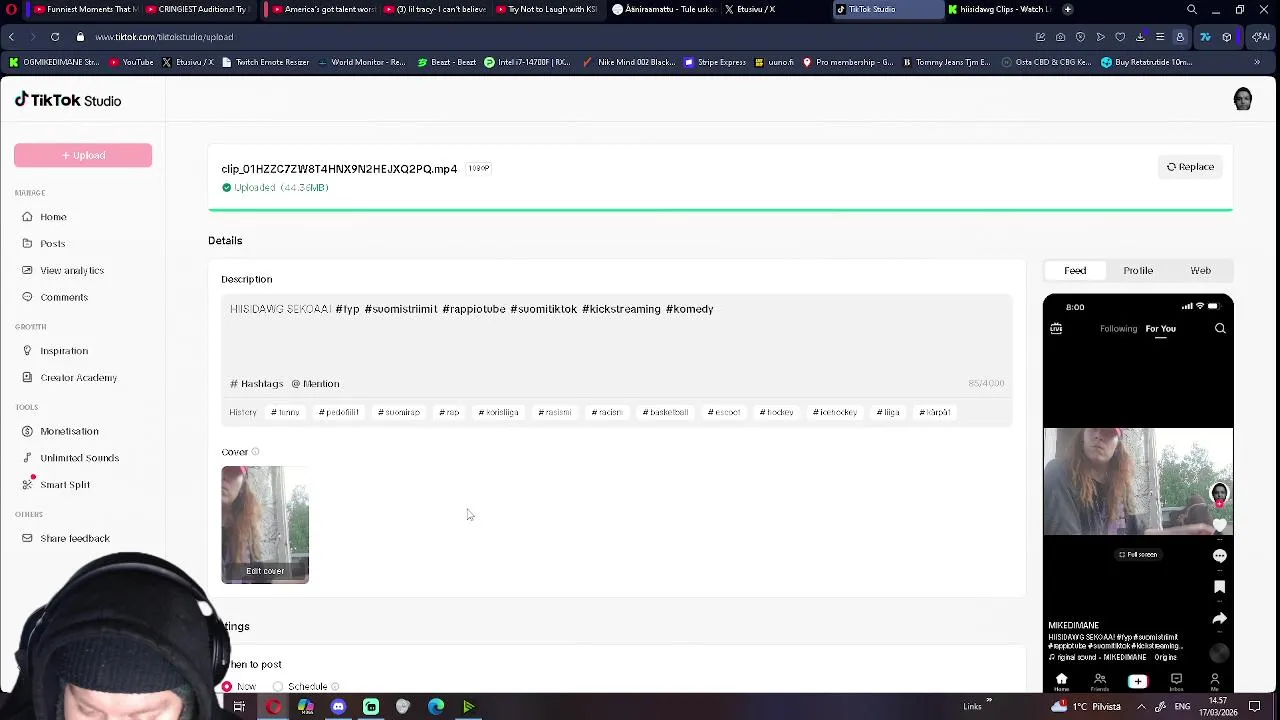Add the #rap hashtag from history
The image size is (1280, 720).
pos(449,412)
